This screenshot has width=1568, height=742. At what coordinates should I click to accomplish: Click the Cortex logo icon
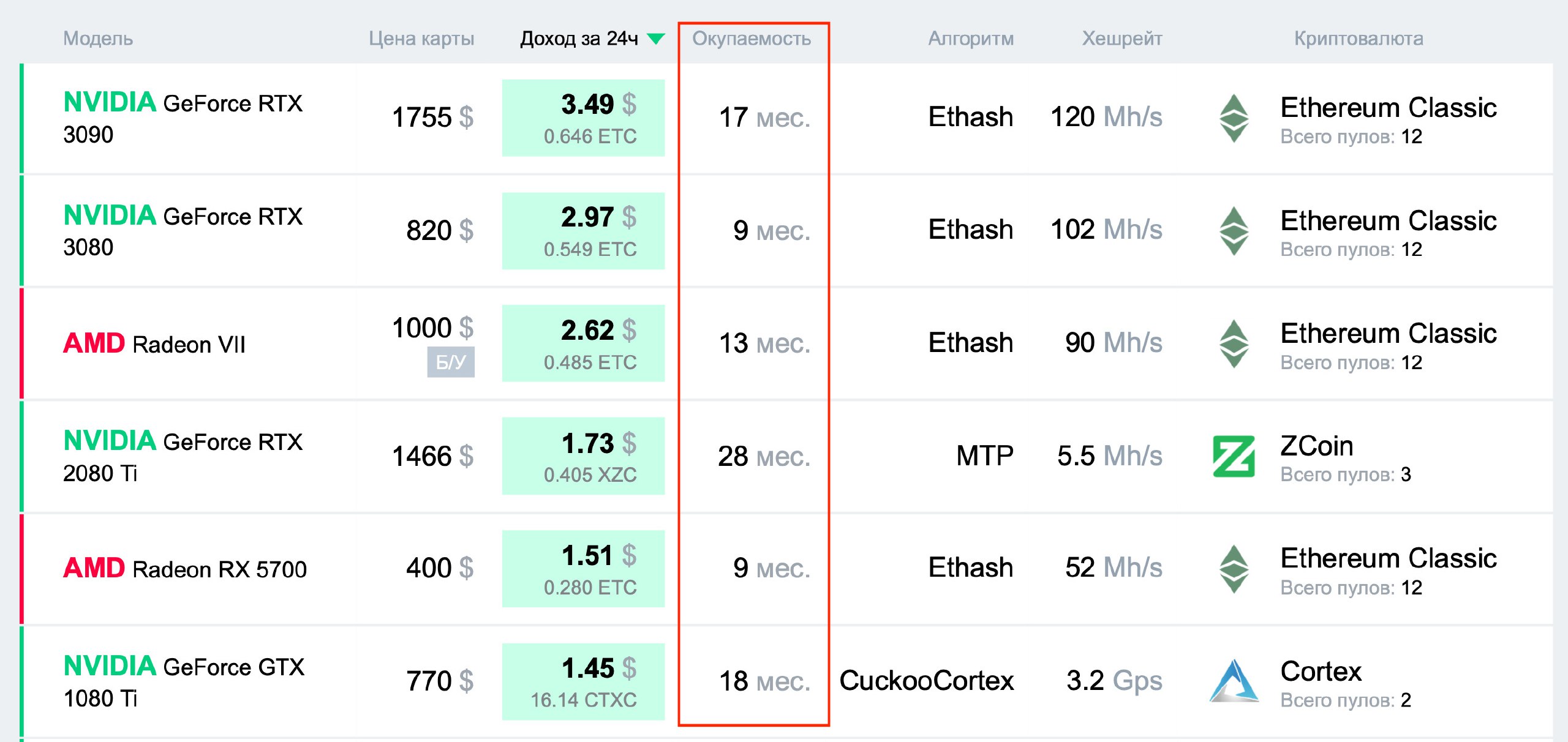[x=1234, y=681]
